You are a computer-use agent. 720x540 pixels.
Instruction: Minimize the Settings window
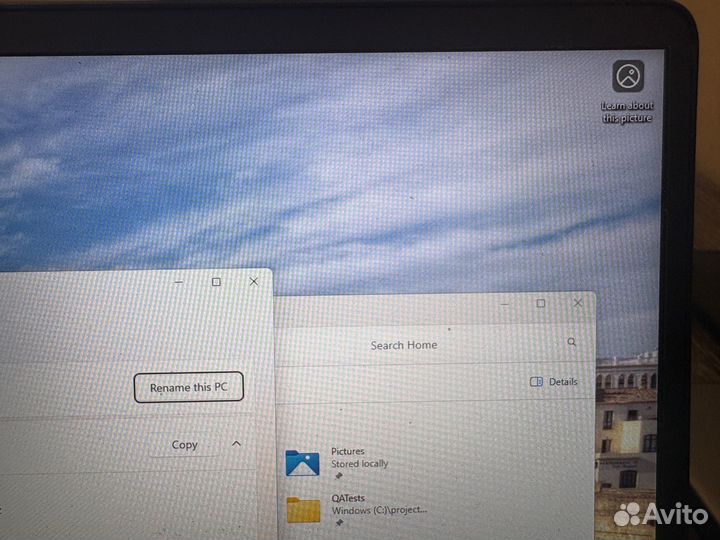pos(178,282)
